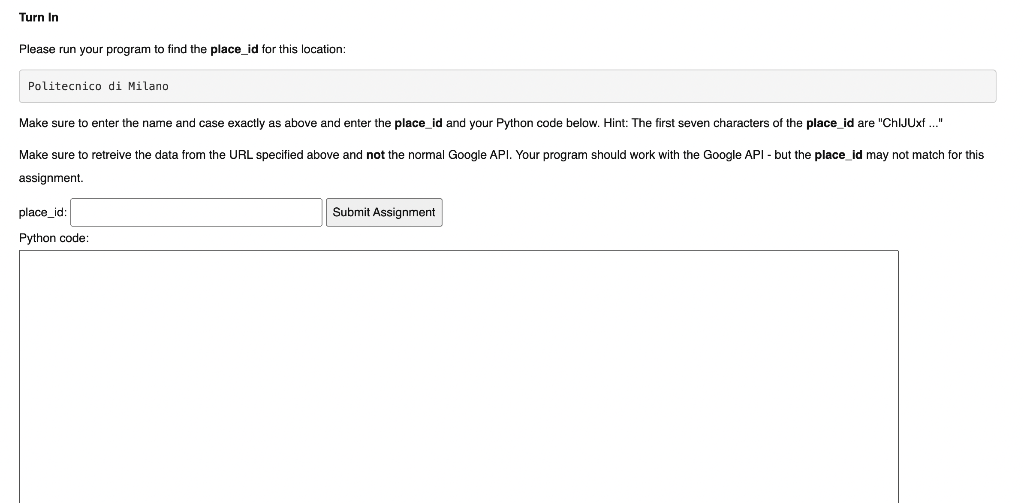Click the "Turn In" heading
Screen dimensions: 1024x503
click(39, 17)
